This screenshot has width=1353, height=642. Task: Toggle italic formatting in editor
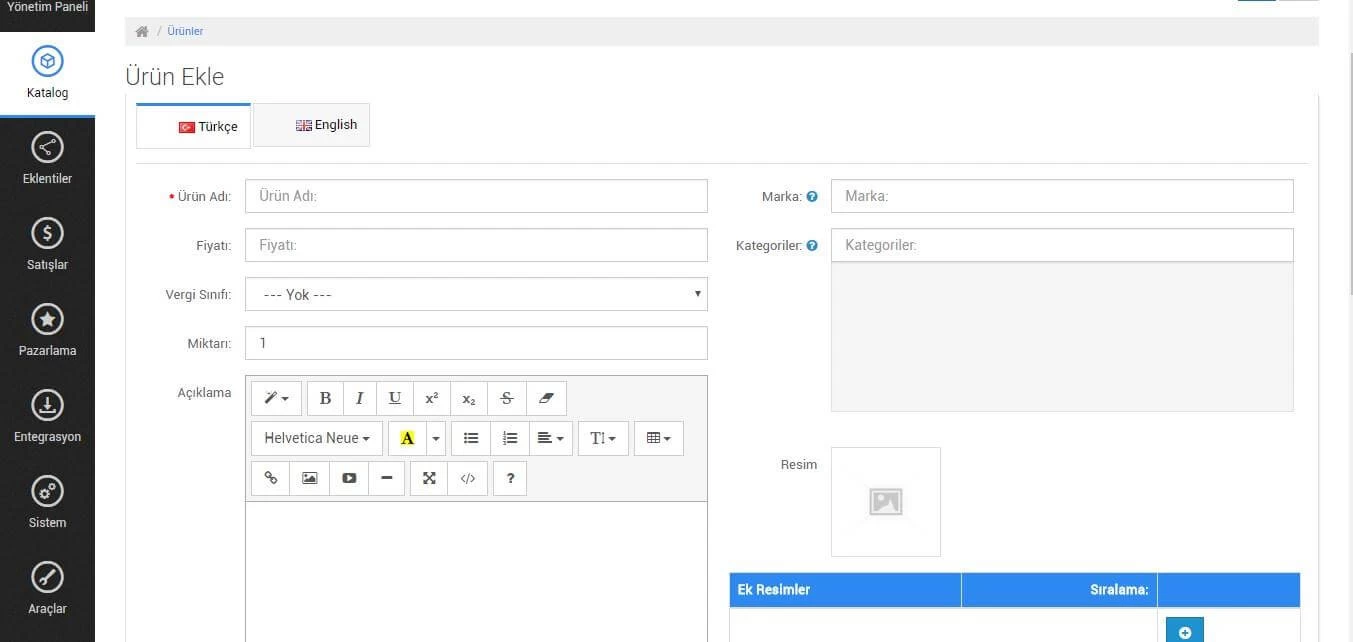(359, 398)
